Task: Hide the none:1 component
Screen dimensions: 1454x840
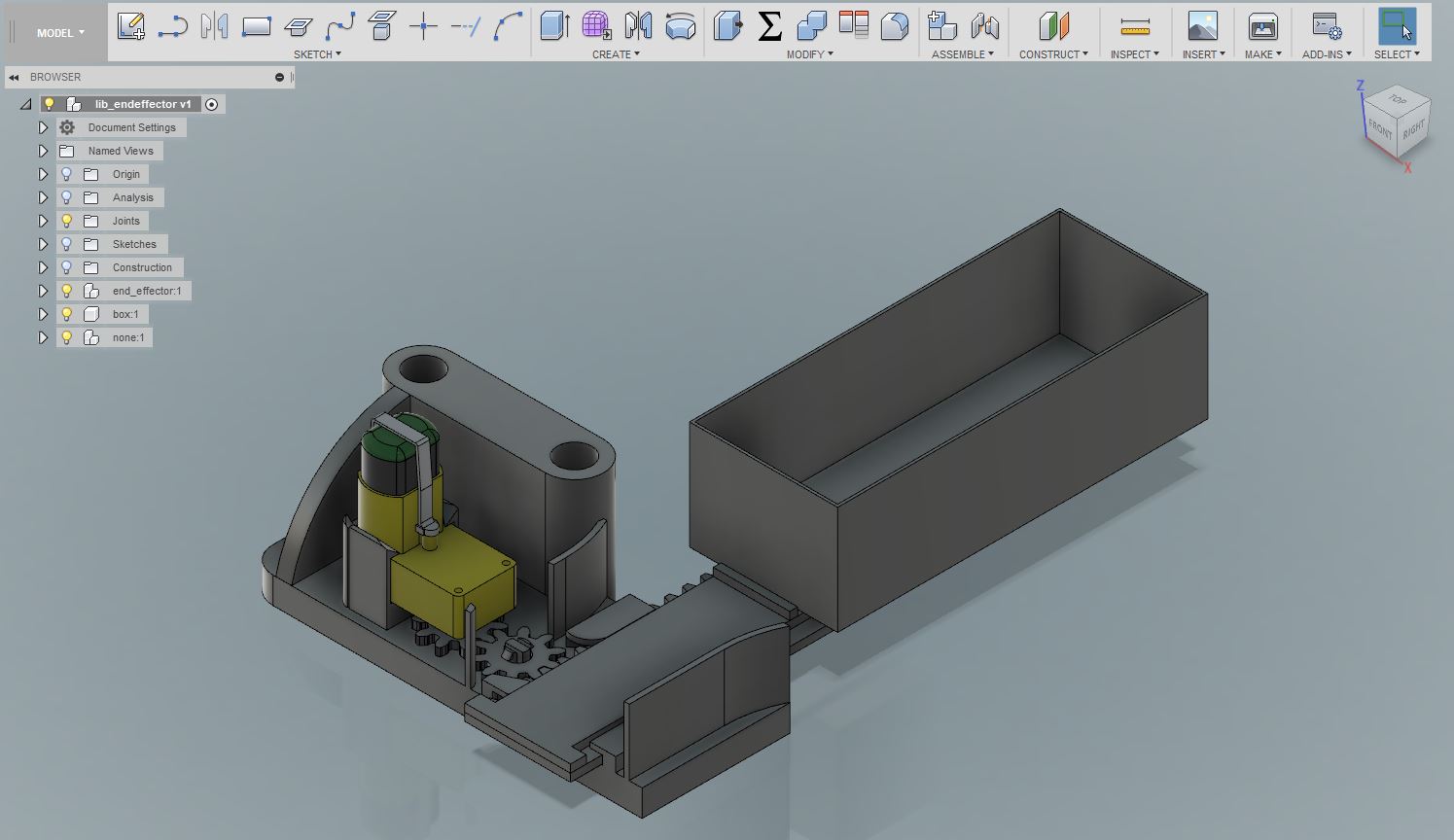Action: click(x=66, y=337)
